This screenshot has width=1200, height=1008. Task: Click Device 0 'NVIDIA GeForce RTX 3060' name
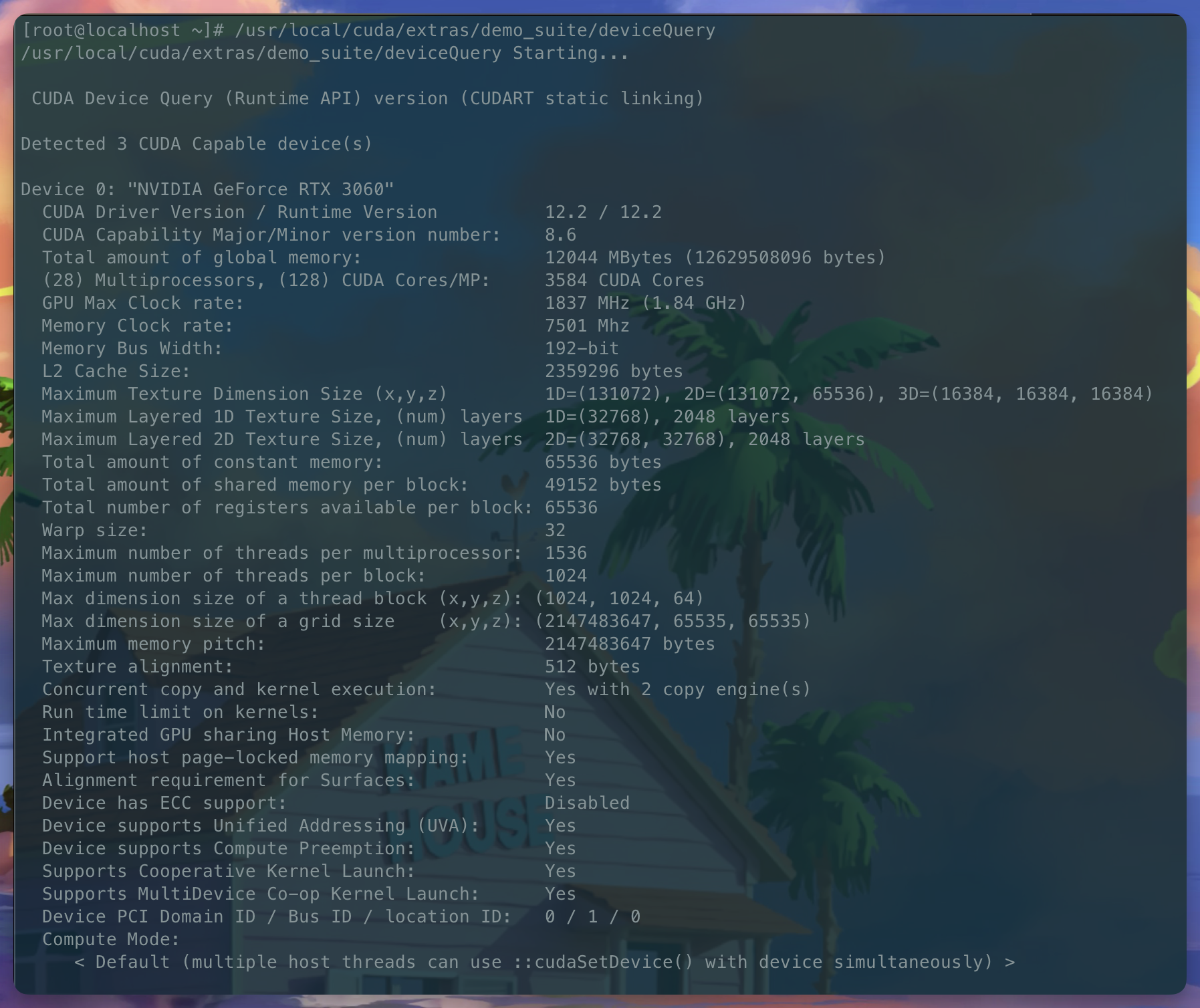[x=261, y=190]
